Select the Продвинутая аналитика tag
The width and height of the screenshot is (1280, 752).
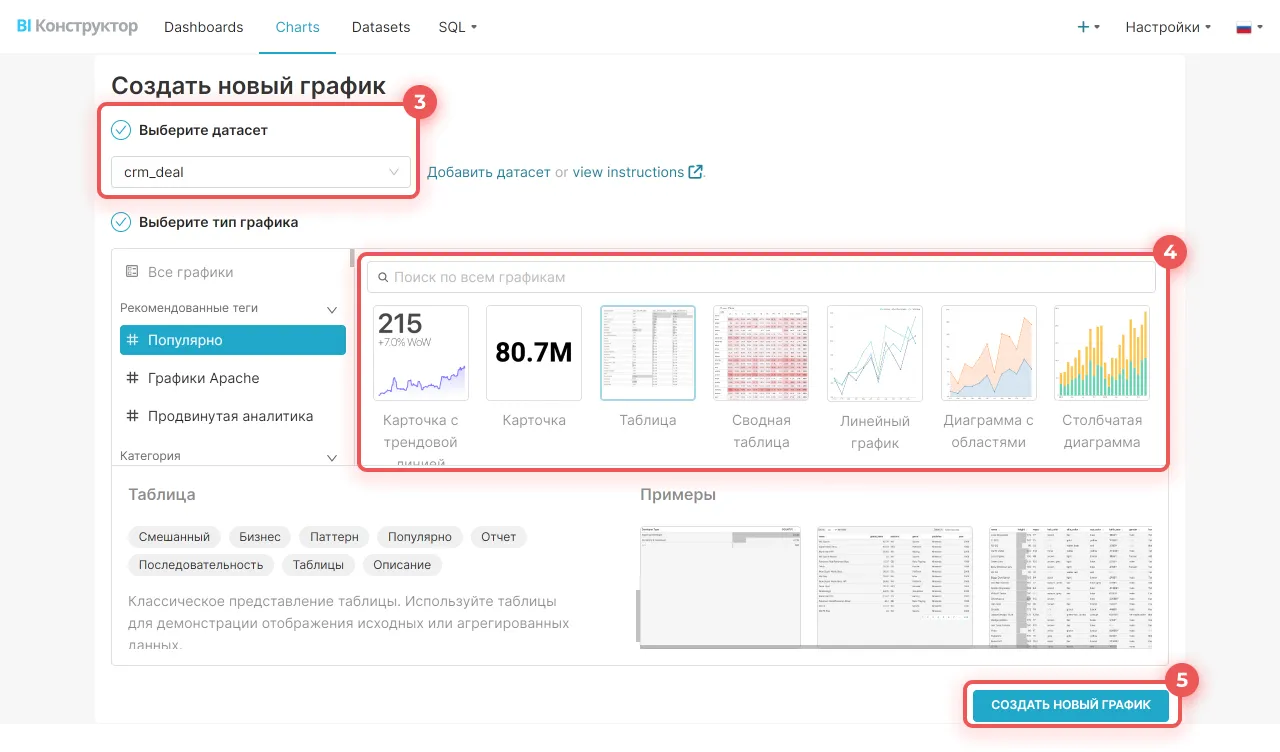click(233, 416)
